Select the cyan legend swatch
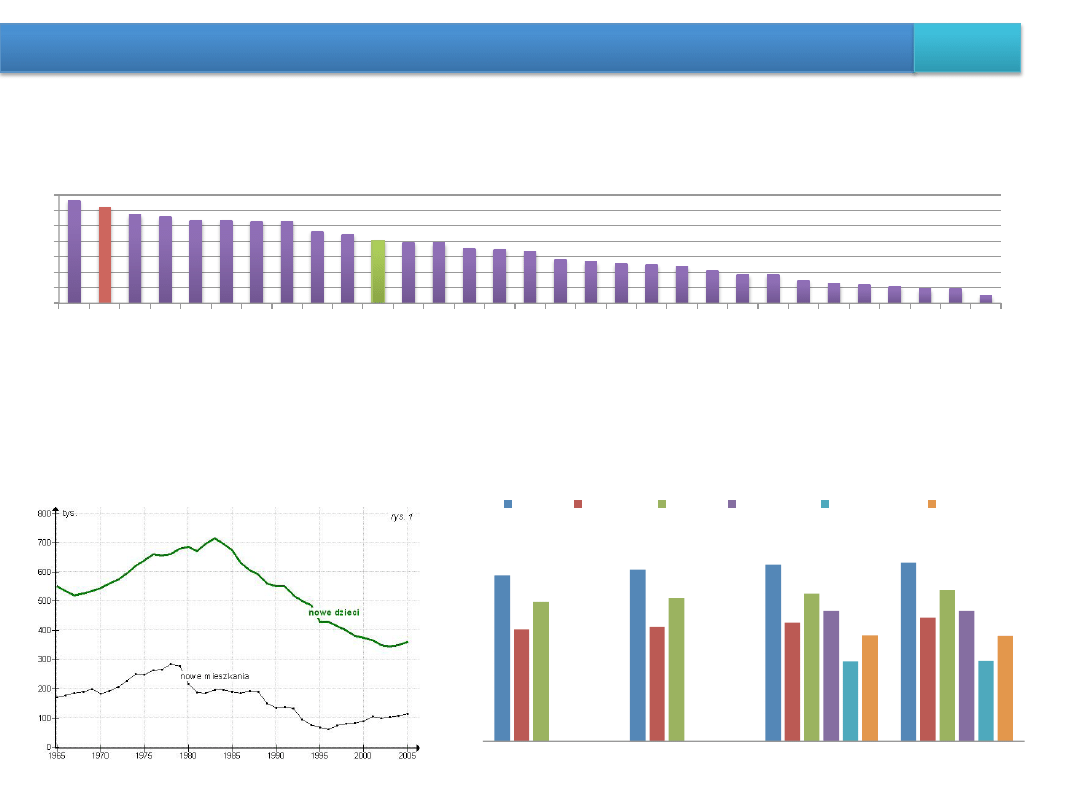1080x810 pixels. [824, 505]
